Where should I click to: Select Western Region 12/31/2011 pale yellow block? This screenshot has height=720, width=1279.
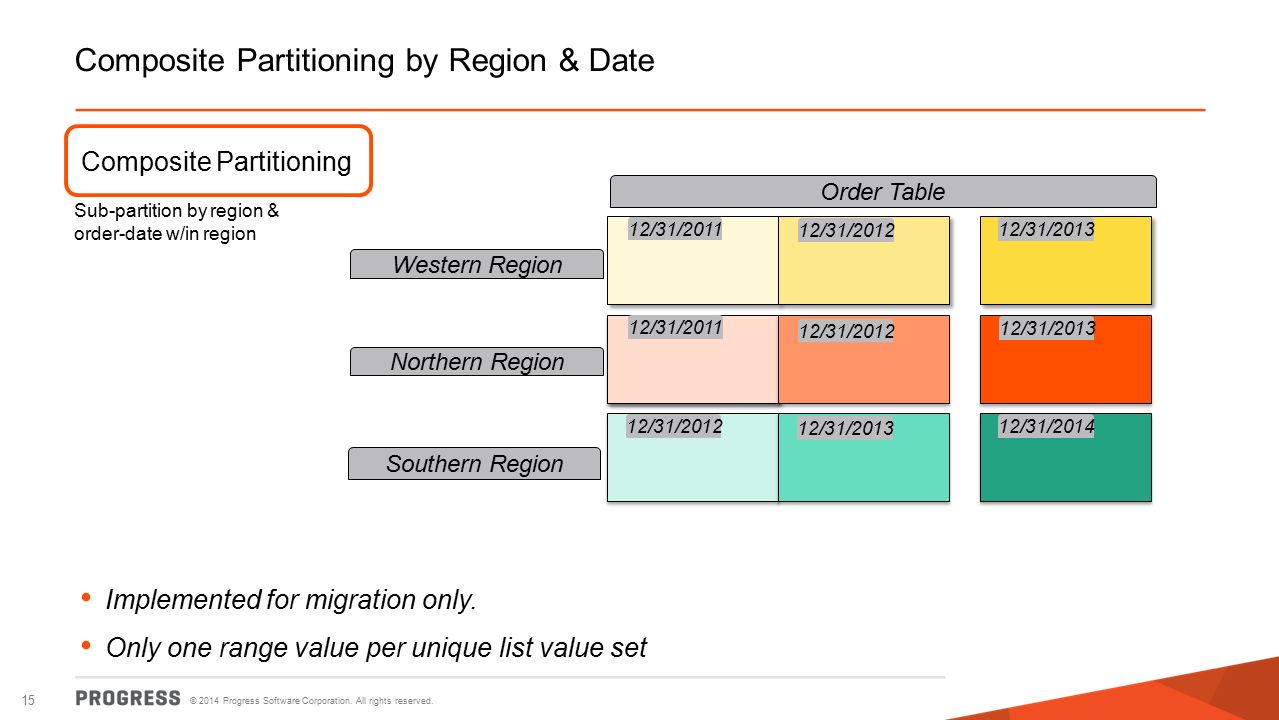(x=693, y=260)
